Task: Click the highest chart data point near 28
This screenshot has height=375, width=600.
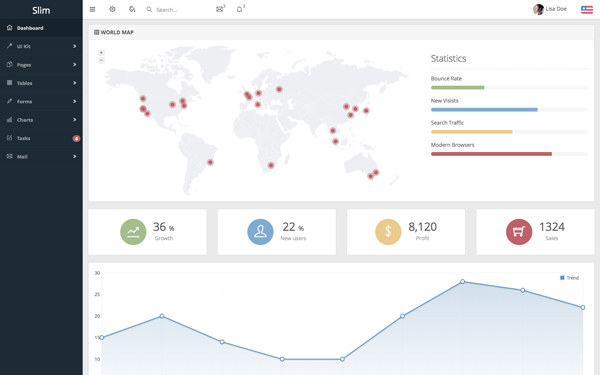Action: tap(463, 282)
